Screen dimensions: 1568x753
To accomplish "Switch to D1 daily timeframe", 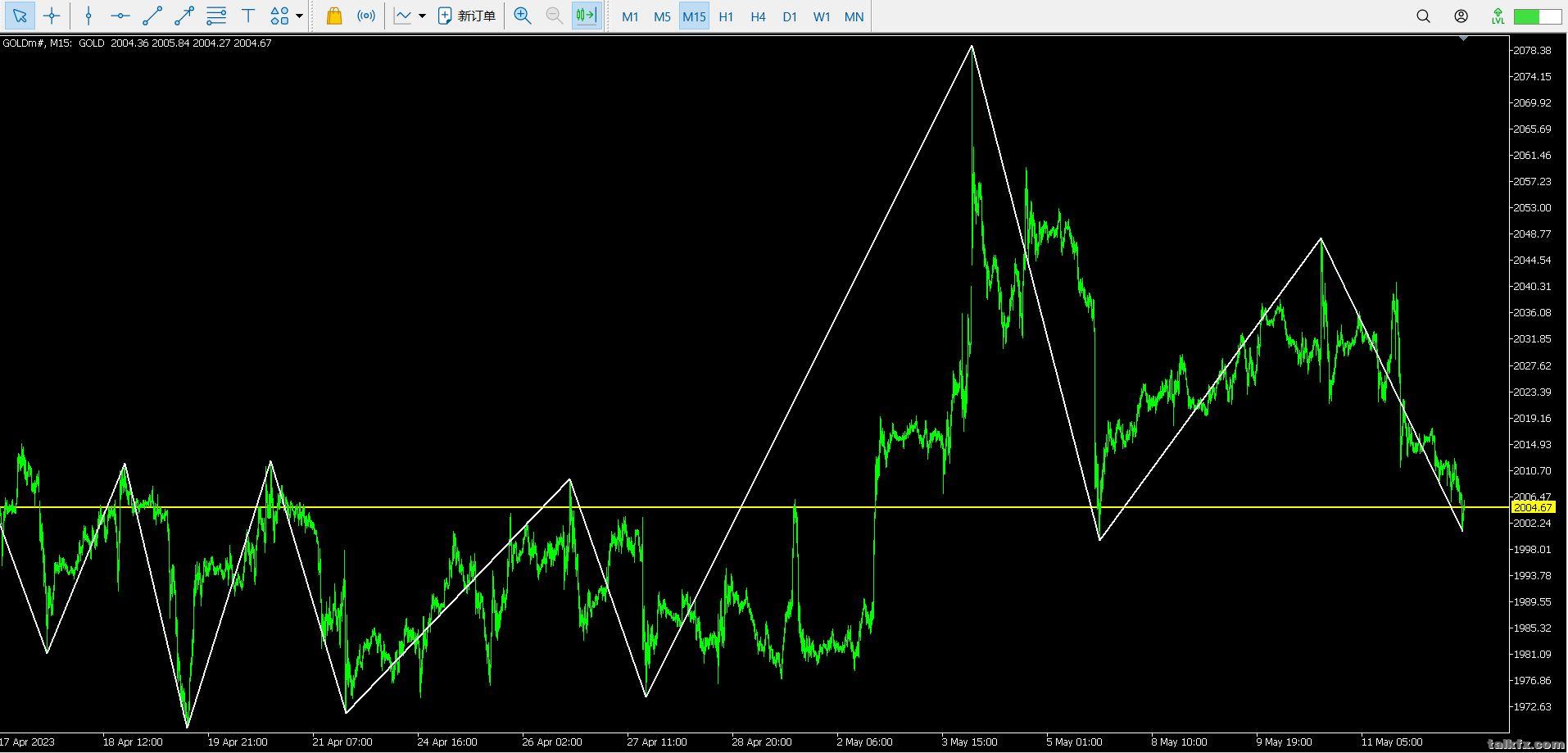I will pyautogui.click(x=790, y=16).
